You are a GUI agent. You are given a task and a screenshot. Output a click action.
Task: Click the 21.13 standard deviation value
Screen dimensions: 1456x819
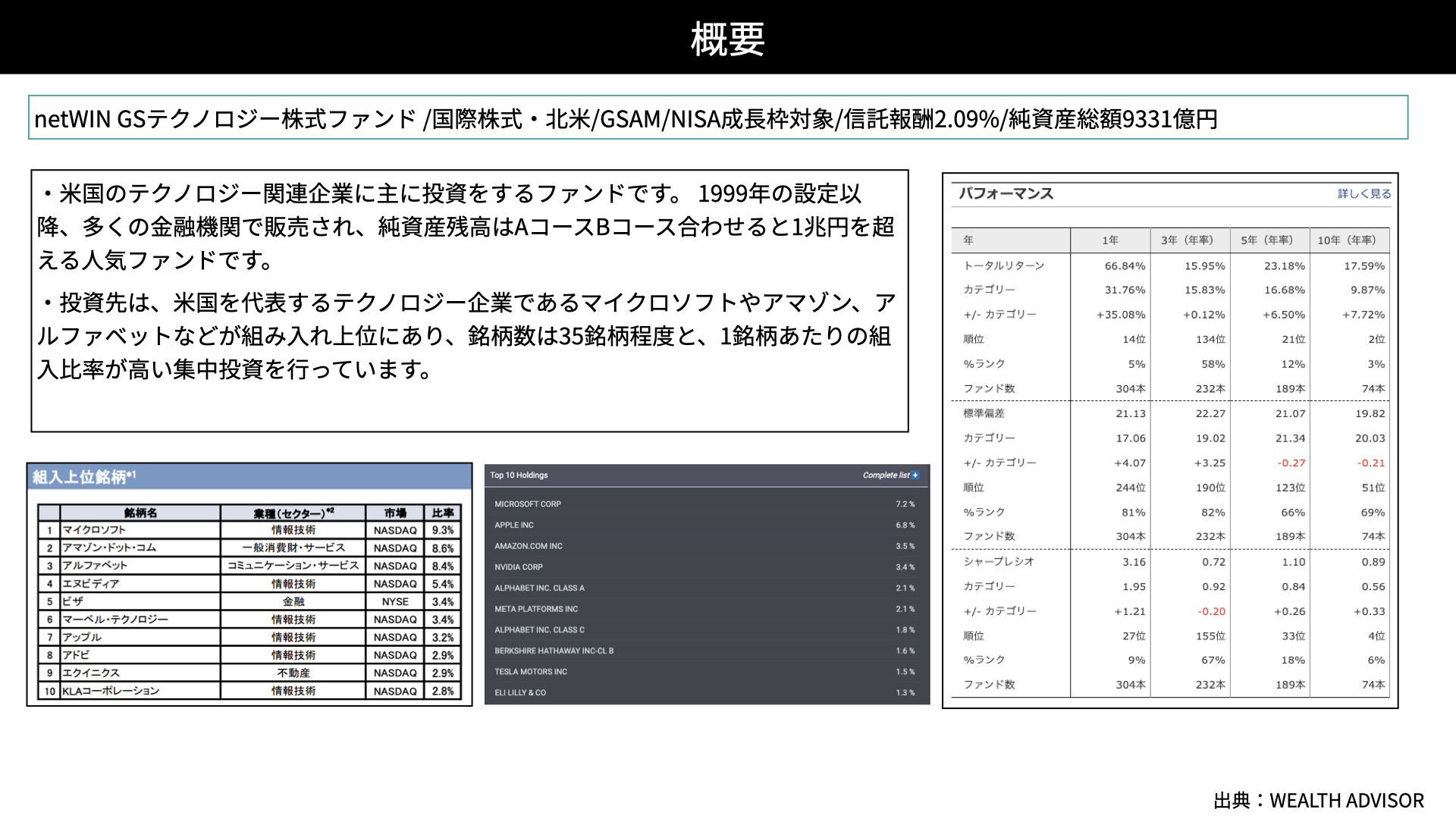1131,414
